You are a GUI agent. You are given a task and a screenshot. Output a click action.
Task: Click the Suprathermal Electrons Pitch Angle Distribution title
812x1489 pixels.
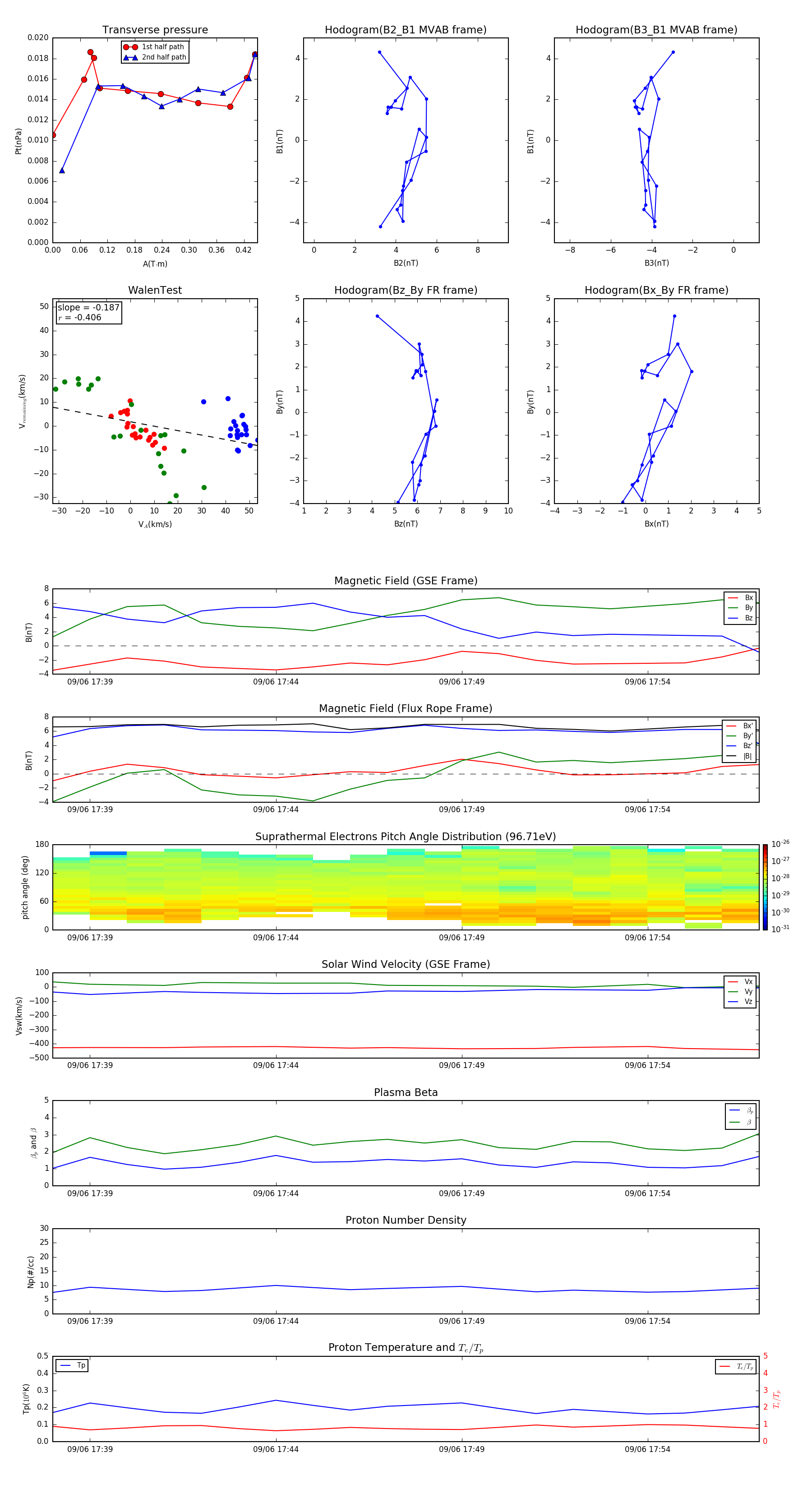pos(406,837)
